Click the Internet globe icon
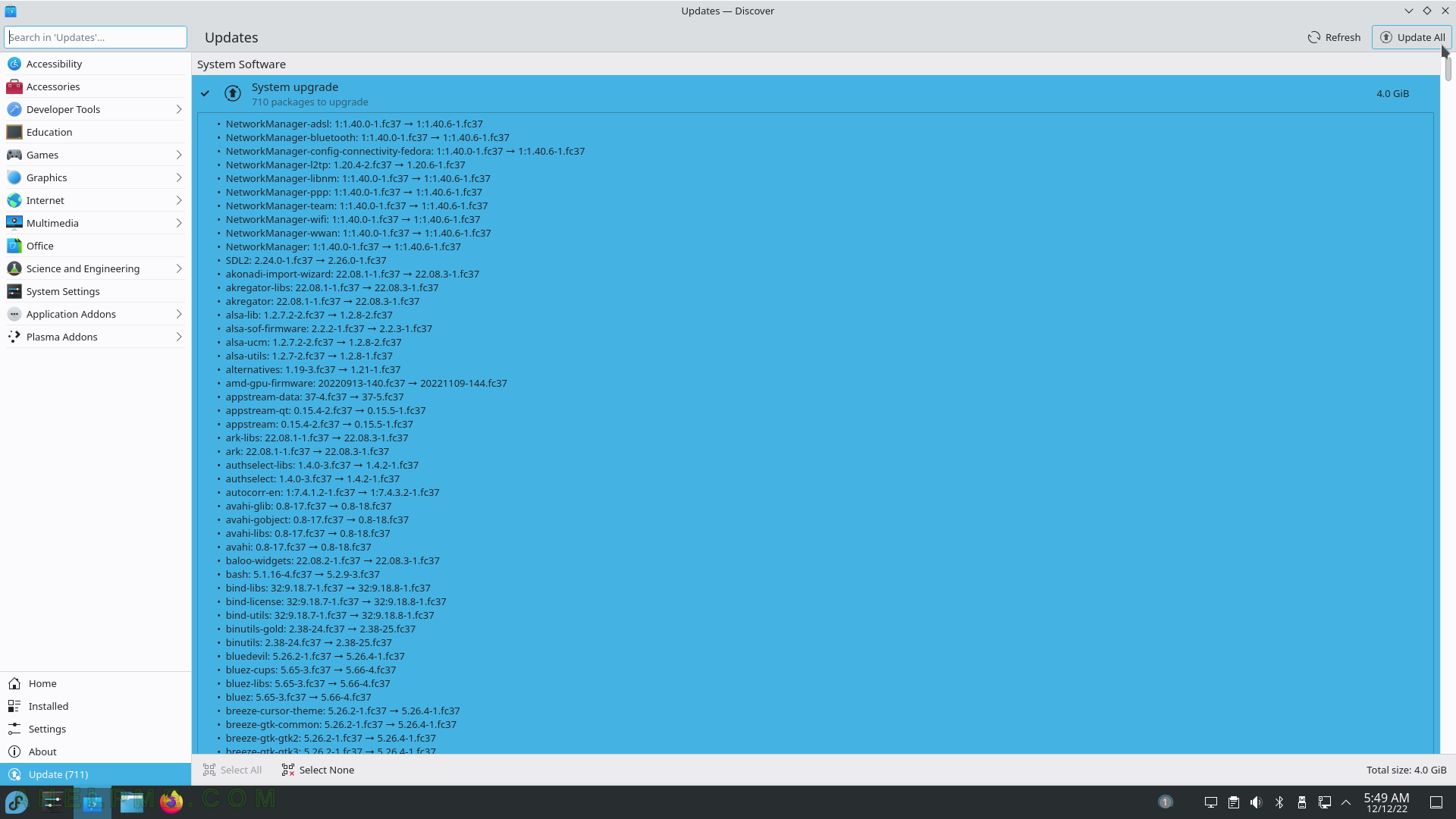The width and height of the screenshot is (1456, 819). pos(14,200)
